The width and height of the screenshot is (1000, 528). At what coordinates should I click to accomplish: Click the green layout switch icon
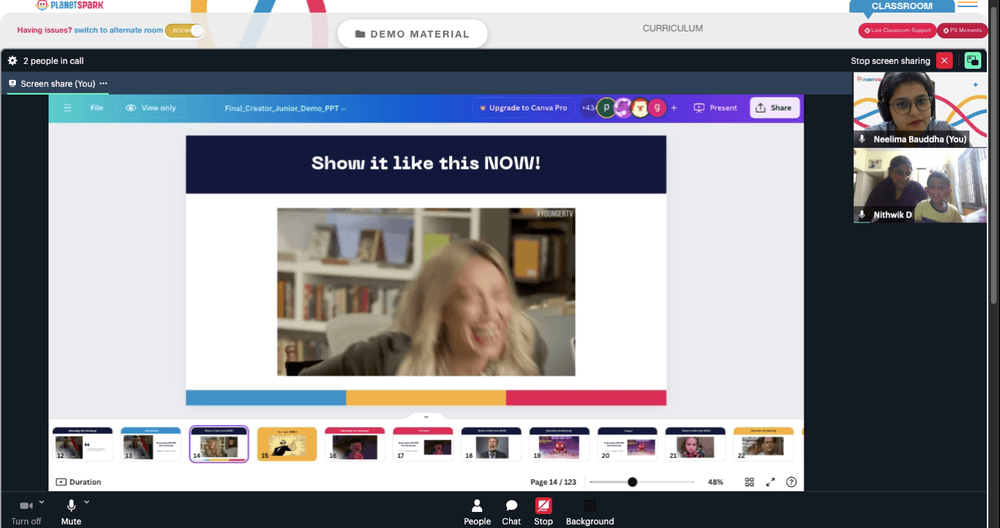tap(973, 61)
